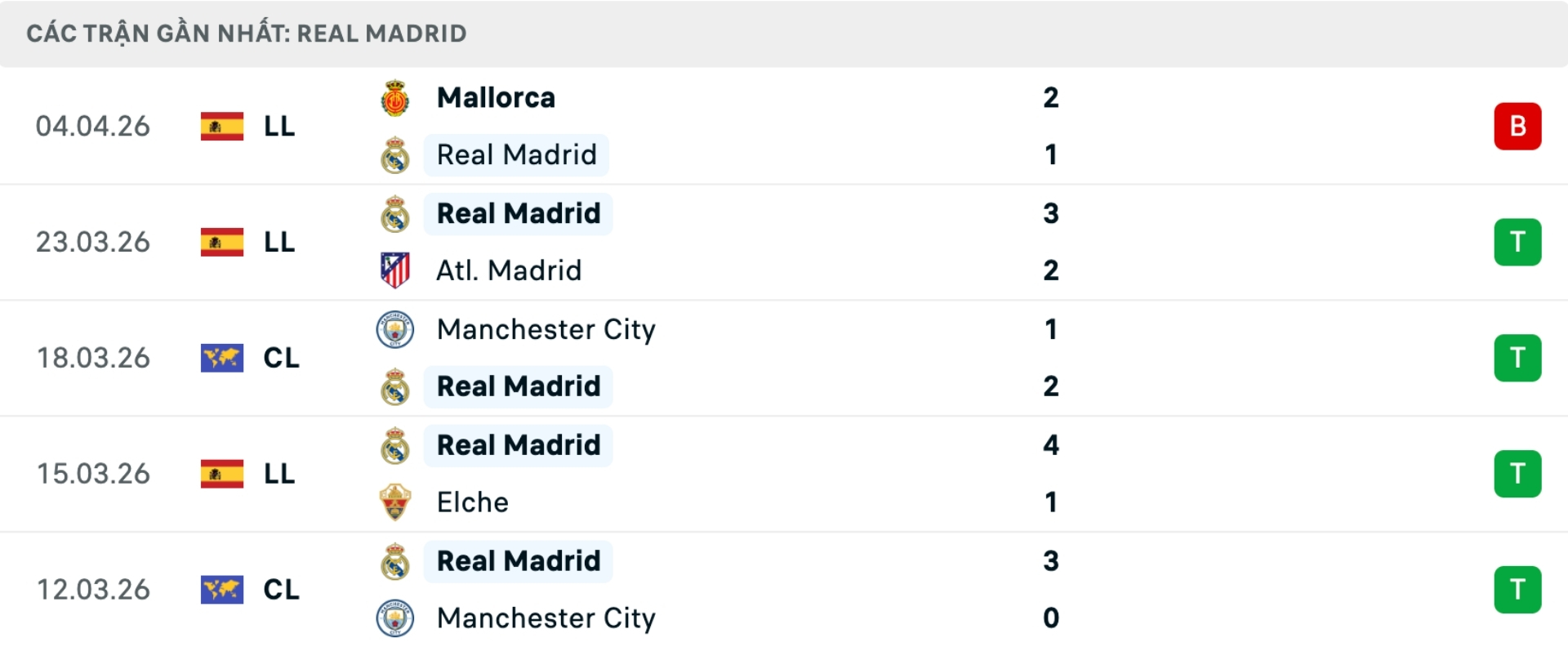Click the Mallorca club crest icon
Image resolution: width=1568 pixels, height=647 pixels.
tap(395, 98)
